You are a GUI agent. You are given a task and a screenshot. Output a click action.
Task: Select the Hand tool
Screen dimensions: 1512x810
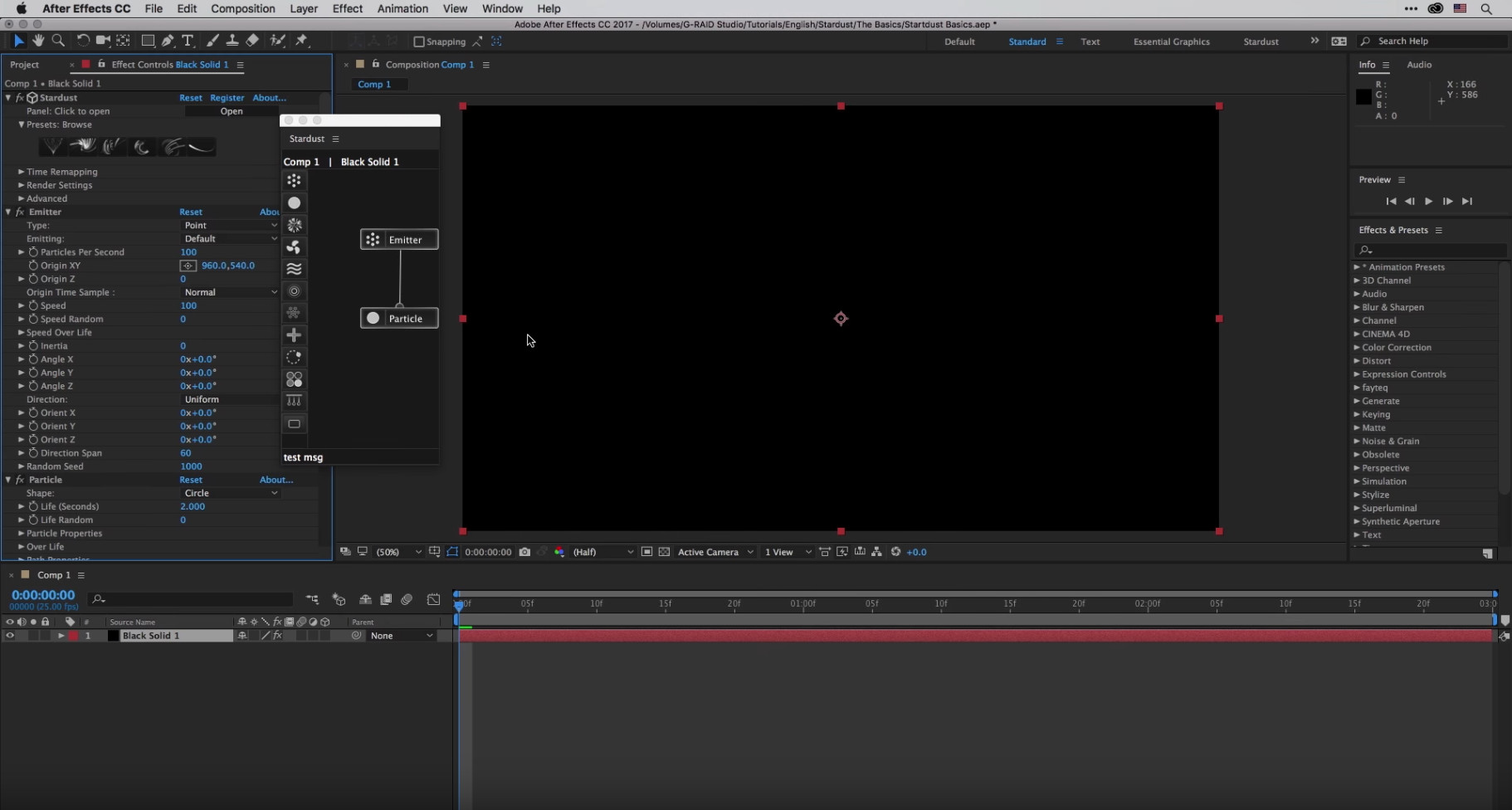tap(38, 41)
